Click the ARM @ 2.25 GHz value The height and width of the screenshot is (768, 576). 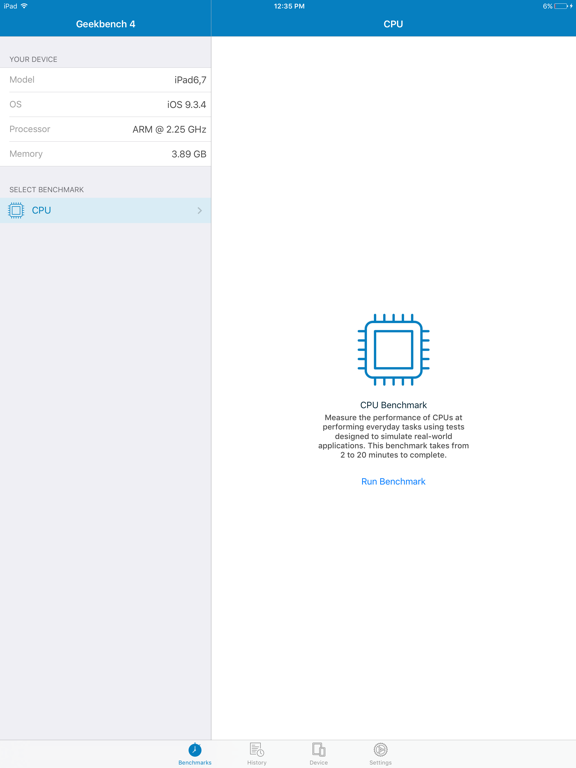point(169,129)
